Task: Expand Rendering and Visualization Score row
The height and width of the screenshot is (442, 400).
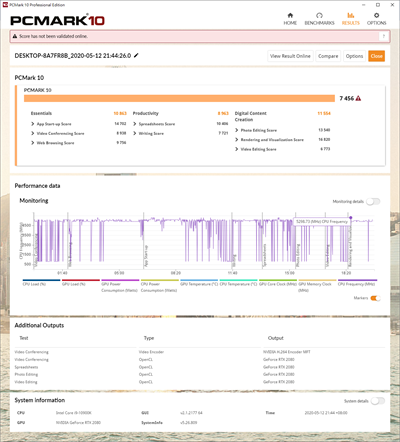Action: point(237,140)
